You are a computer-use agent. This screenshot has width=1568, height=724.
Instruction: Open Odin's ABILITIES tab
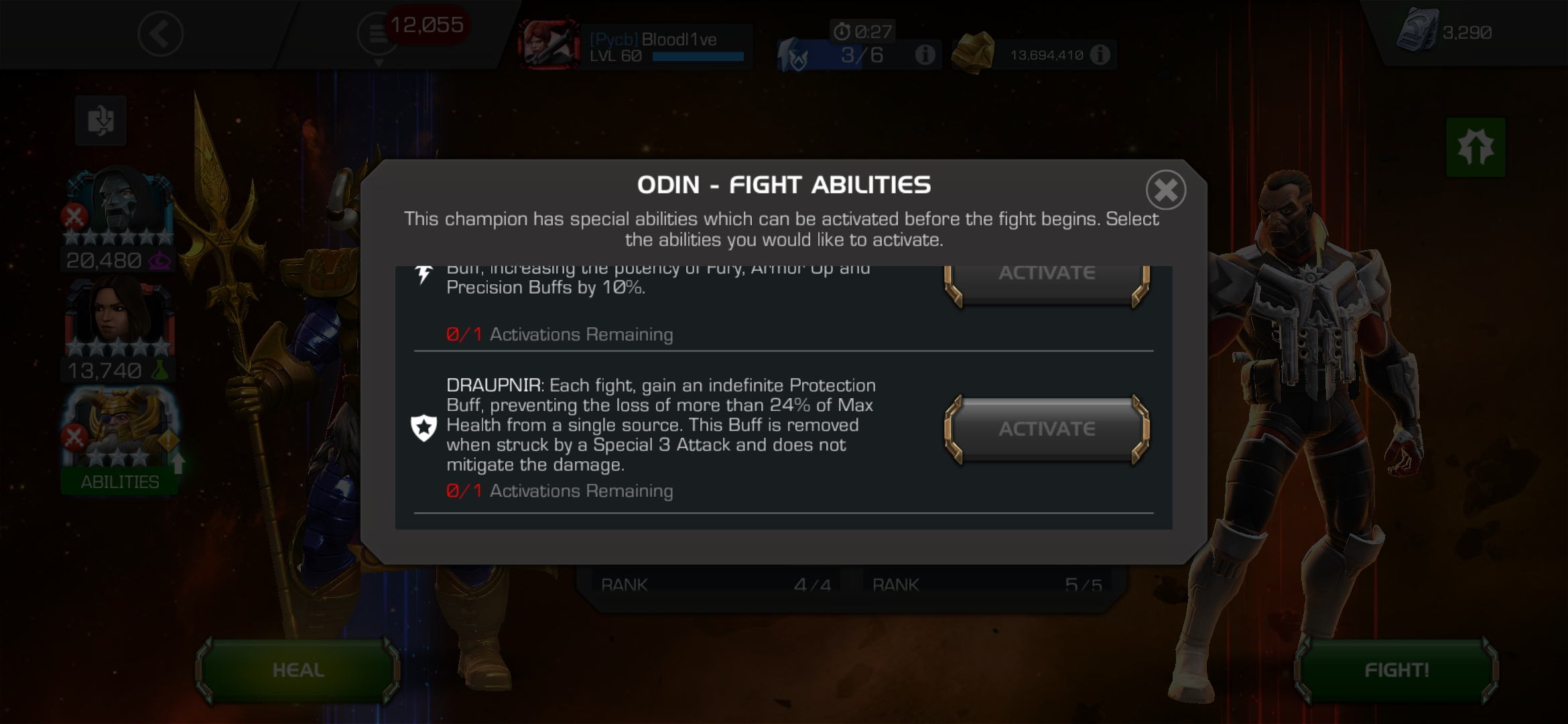(x=119, y=482)
